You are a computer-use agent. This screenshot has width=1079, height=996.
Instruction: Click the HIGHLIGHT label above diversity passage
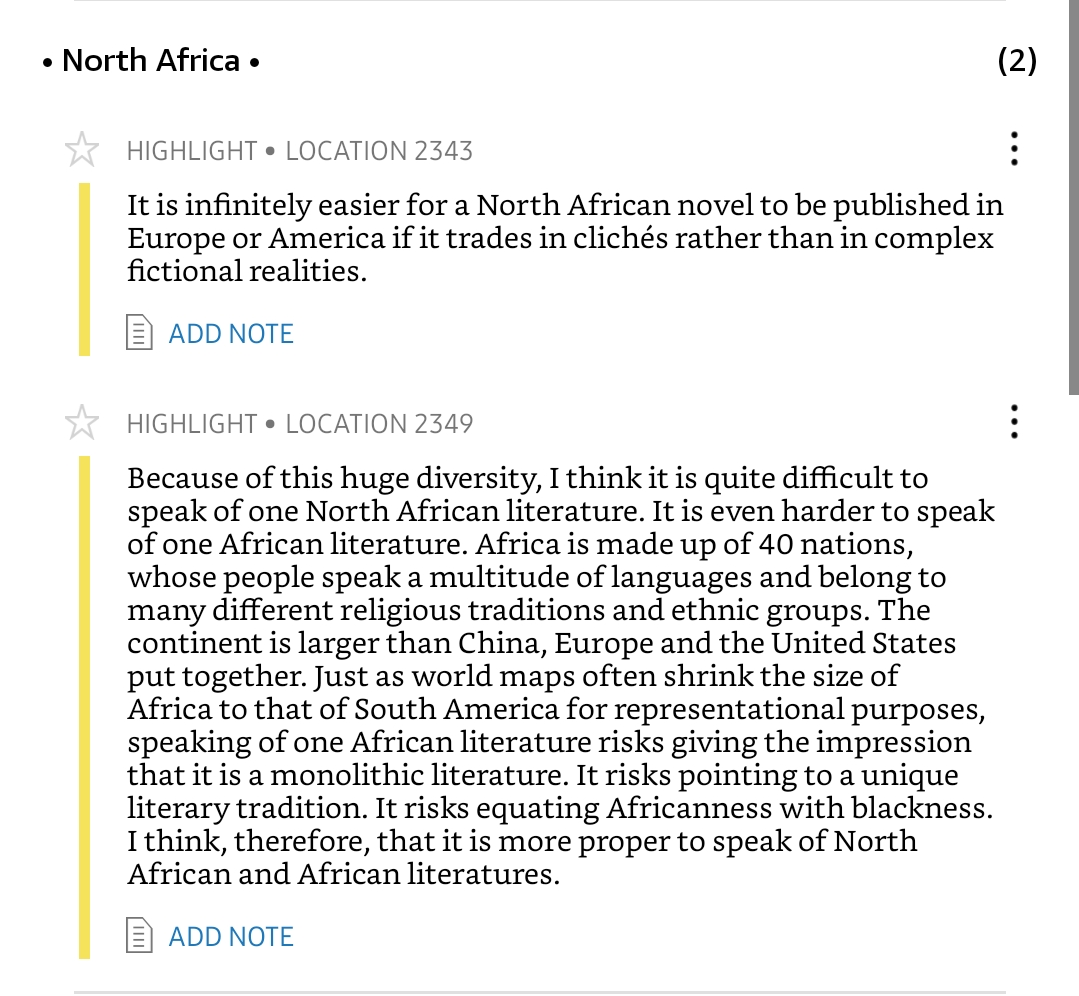click(192, 424)
